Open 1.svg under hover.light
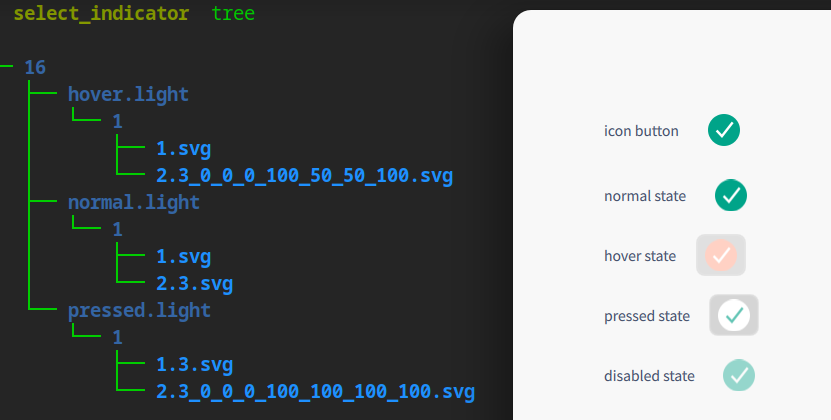 (x=183, y=149)
